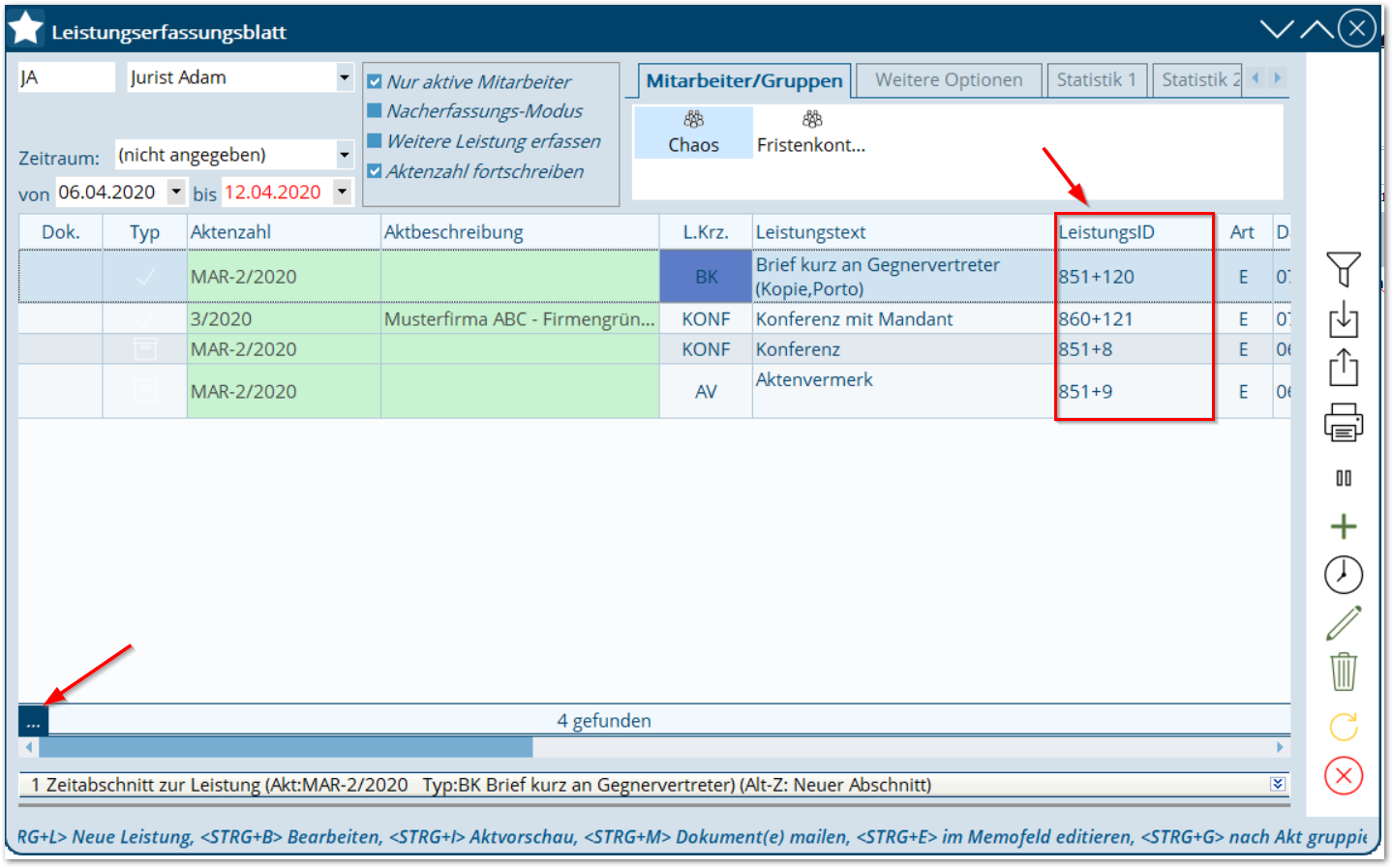Add a new entry with green plus
Image resolution: width=1393 pixels, height=868 pixels.
[x=1343, y=526]
